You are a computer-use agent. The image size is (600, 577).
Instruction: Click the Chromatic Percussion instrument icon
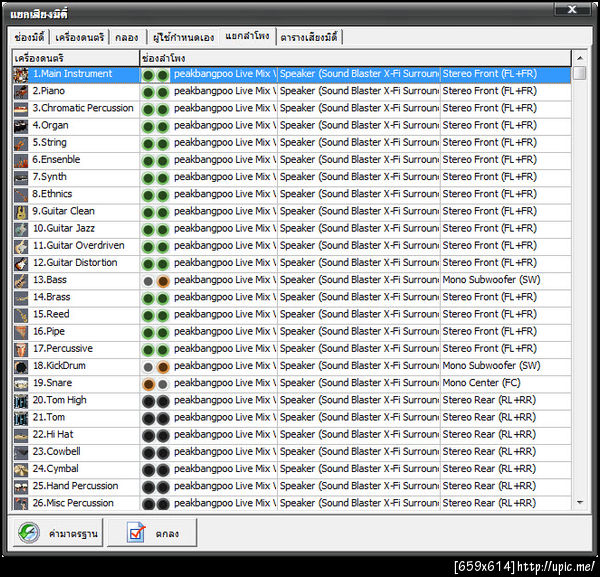21,109
